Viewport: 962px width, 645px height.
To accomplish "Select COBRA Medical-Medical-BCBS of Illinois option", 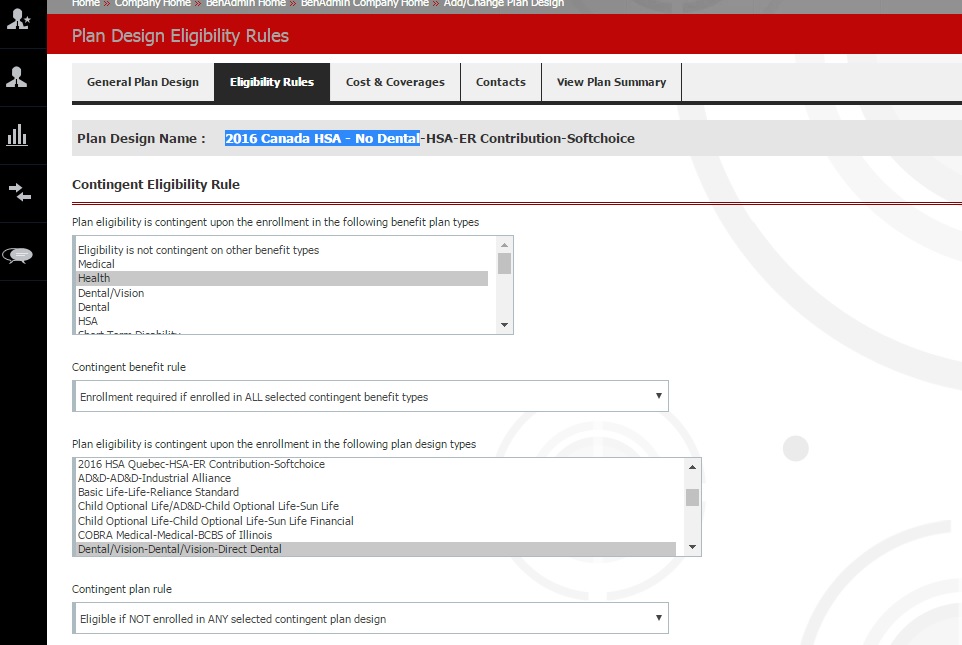I will click(x=376, y=535).
